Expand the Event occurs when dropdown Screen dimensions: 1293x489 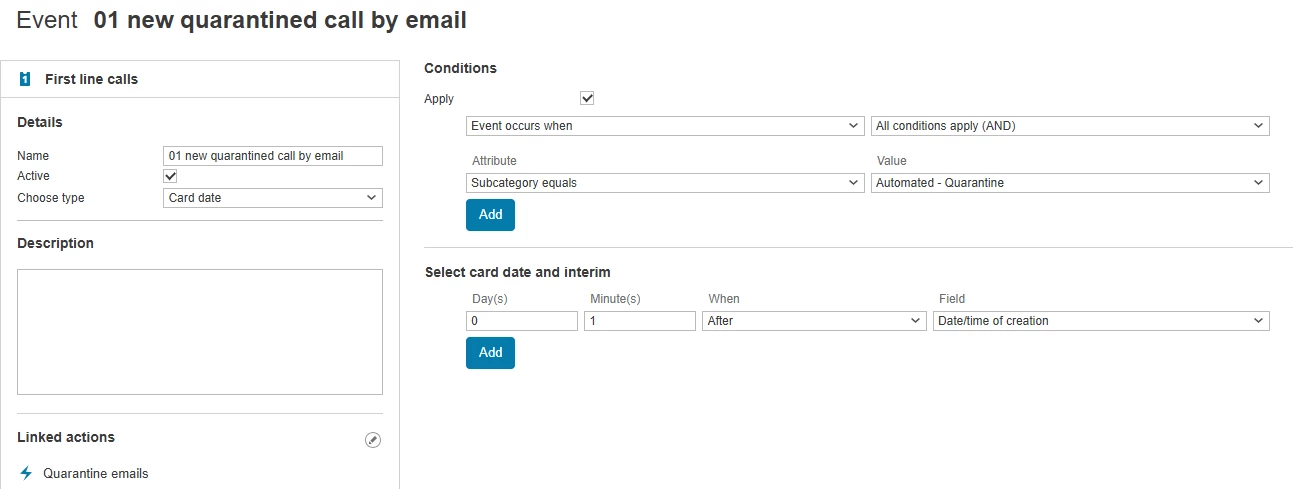coord(665,126)
